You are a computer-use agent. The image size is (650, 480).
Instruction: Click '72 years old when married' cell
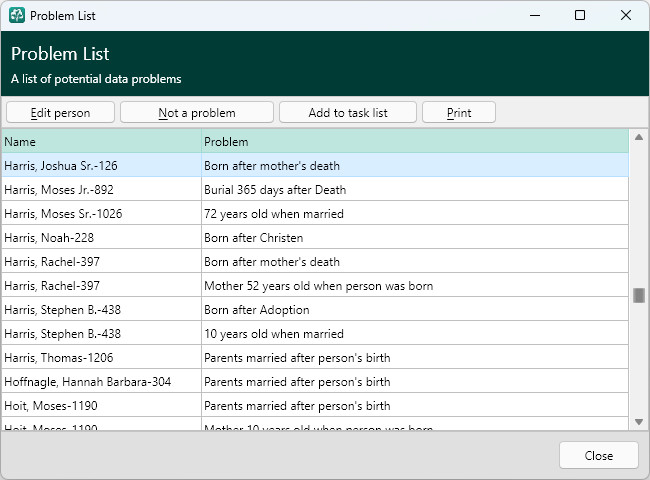pyautogui.click(x=415, y=214)
